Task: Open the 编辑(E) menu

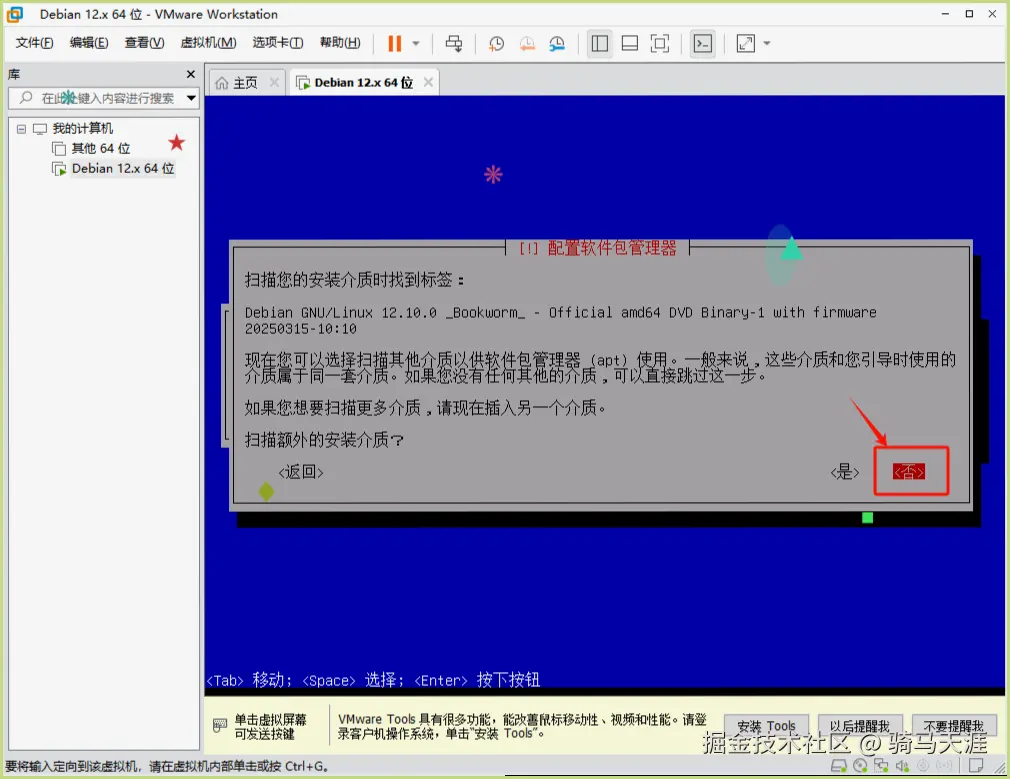Action: [x=89, y=43]
